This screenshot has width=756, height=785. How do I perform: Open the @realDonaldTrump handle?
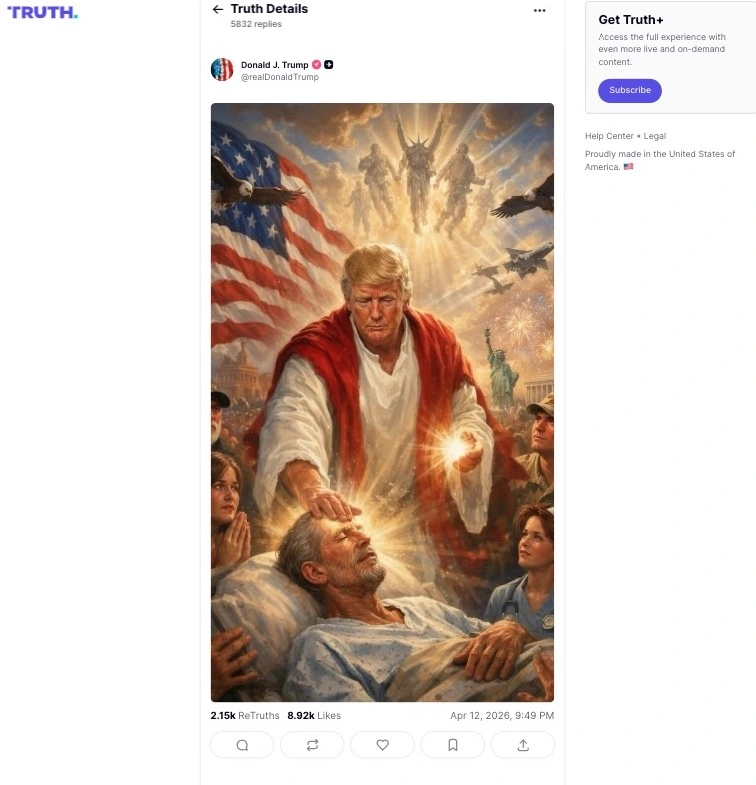click(x=279, y=77)
